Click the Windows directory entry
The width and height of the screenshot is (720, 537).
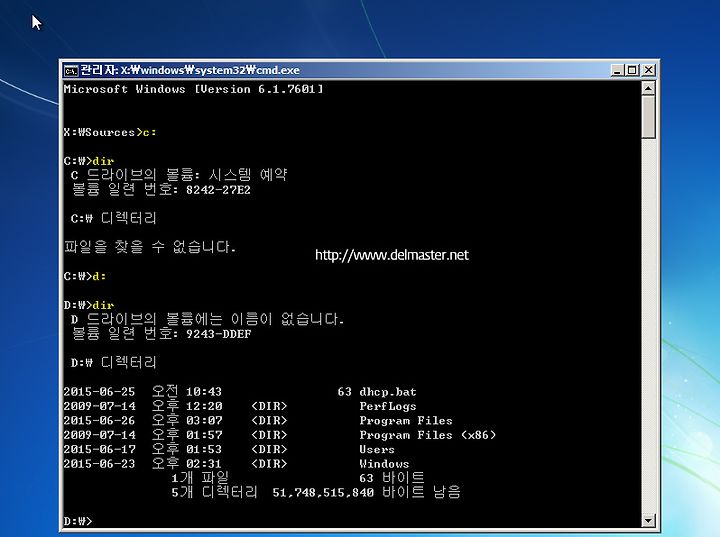pos(384,464)
